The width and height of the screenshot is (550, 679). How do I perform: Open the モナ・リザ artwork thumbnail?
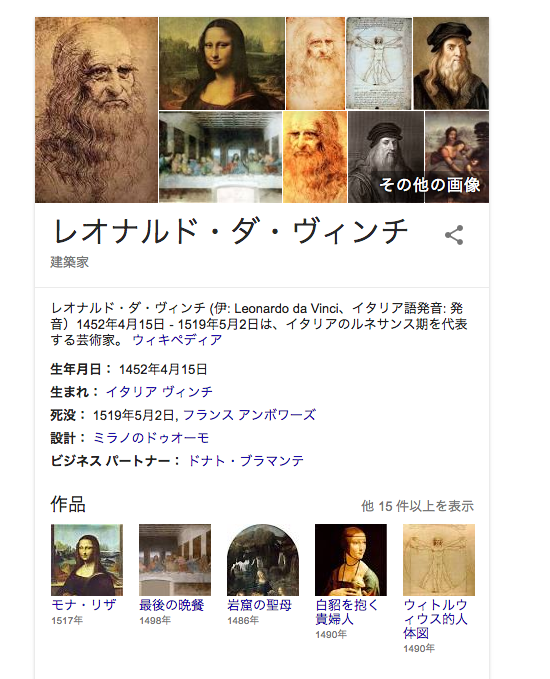click(x=87, y=560)
